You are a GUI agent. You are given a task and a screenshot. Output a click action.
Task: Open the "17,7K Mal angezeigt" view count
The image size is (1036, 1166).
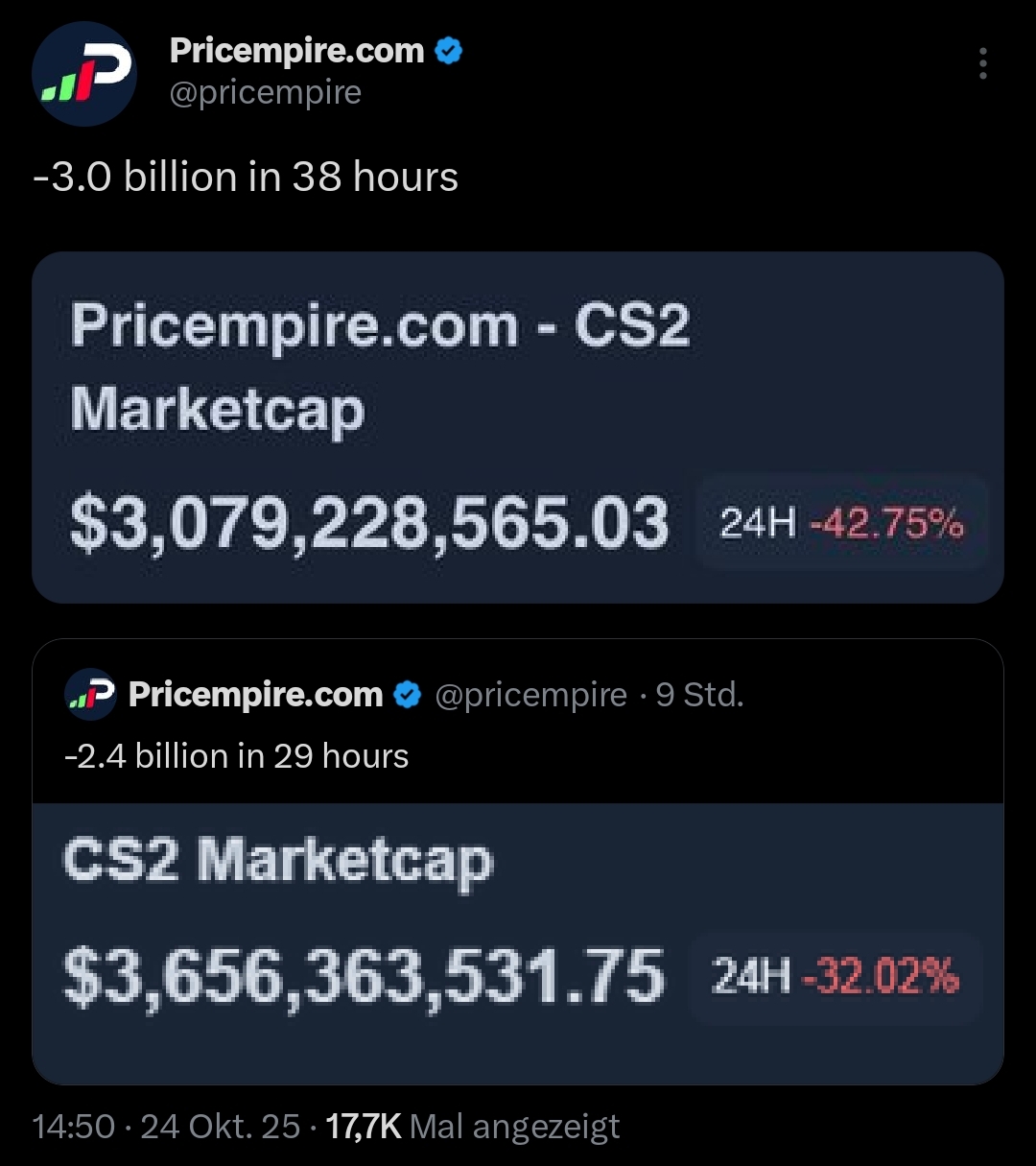(x=472, y=1126)
